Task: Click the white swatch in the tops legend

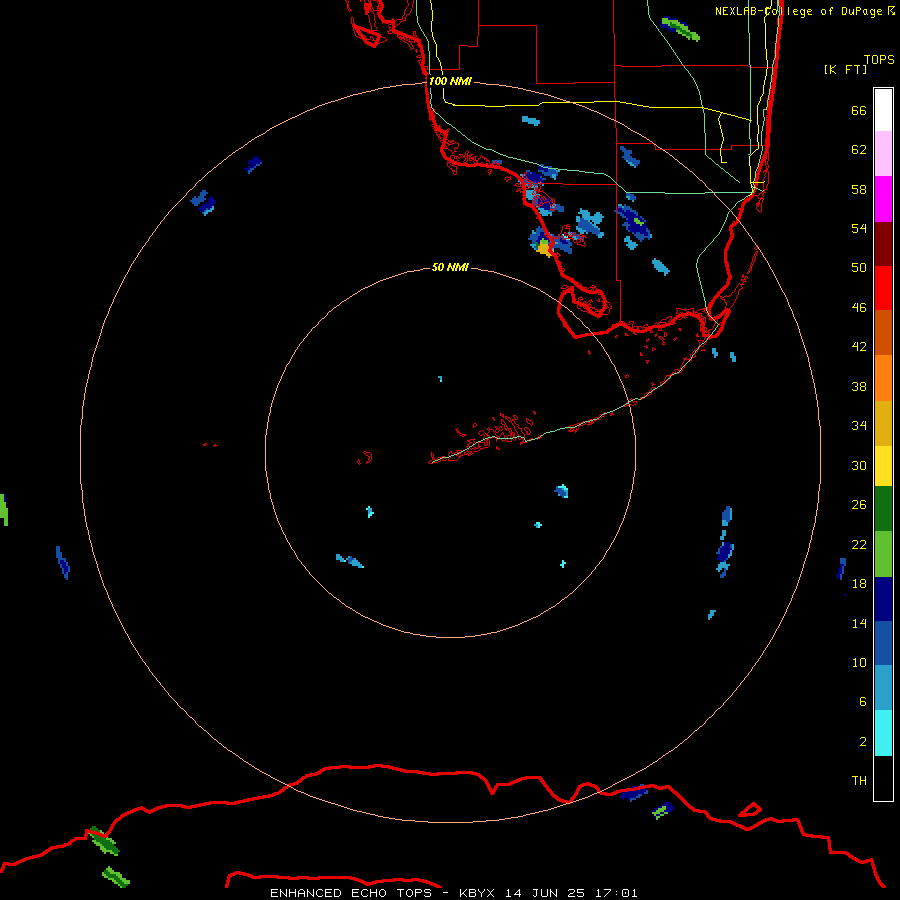Action: [883, 110]
